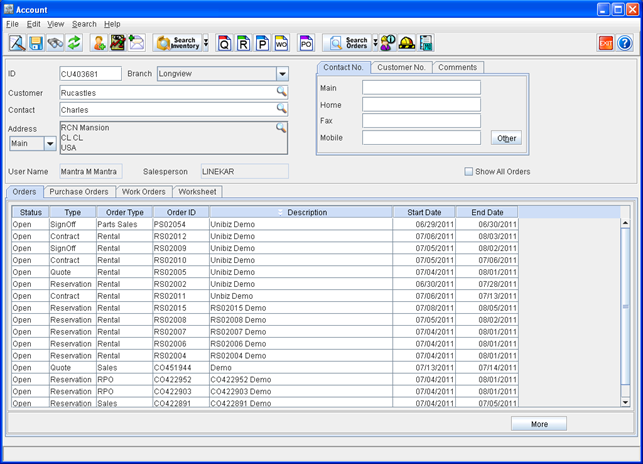Click the orders table vertical scrollbar thumb
This screenshot has width=643, height=464.
(x=625, y=306)
